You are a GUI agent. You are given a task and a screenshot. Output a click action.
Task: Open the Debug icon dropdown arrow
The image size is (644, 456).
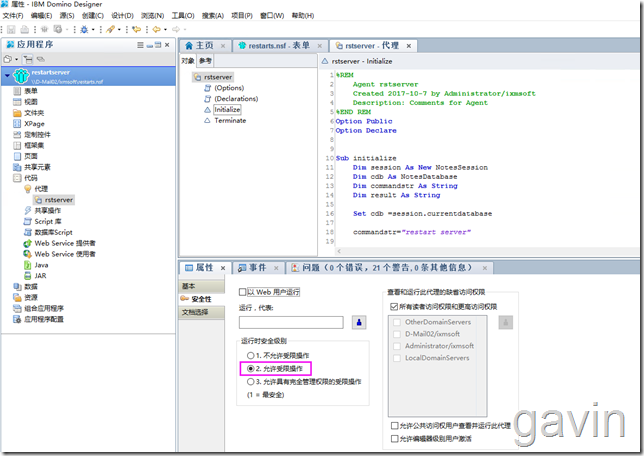(x=93, y=30)
